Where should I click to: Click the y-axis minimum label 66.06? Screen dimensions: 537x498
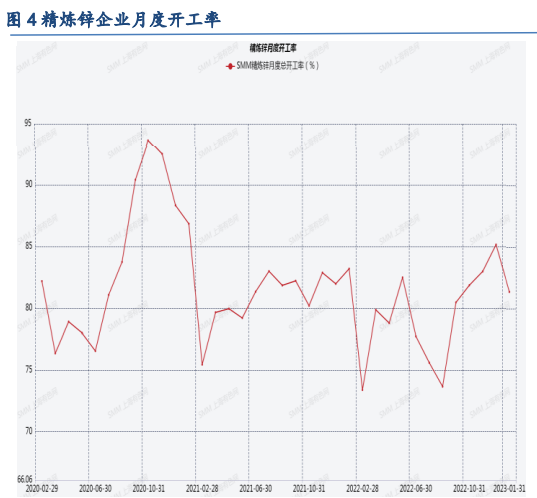tap(25, 479)
